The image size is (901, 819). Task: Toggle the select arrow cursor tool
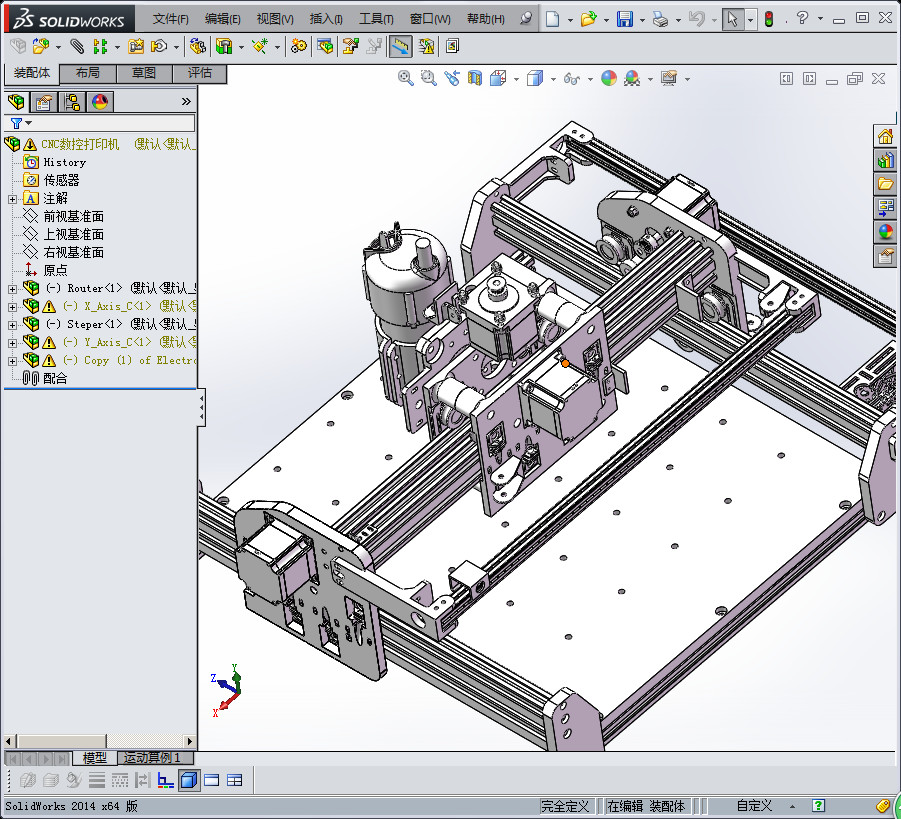(x=733, y=19)
